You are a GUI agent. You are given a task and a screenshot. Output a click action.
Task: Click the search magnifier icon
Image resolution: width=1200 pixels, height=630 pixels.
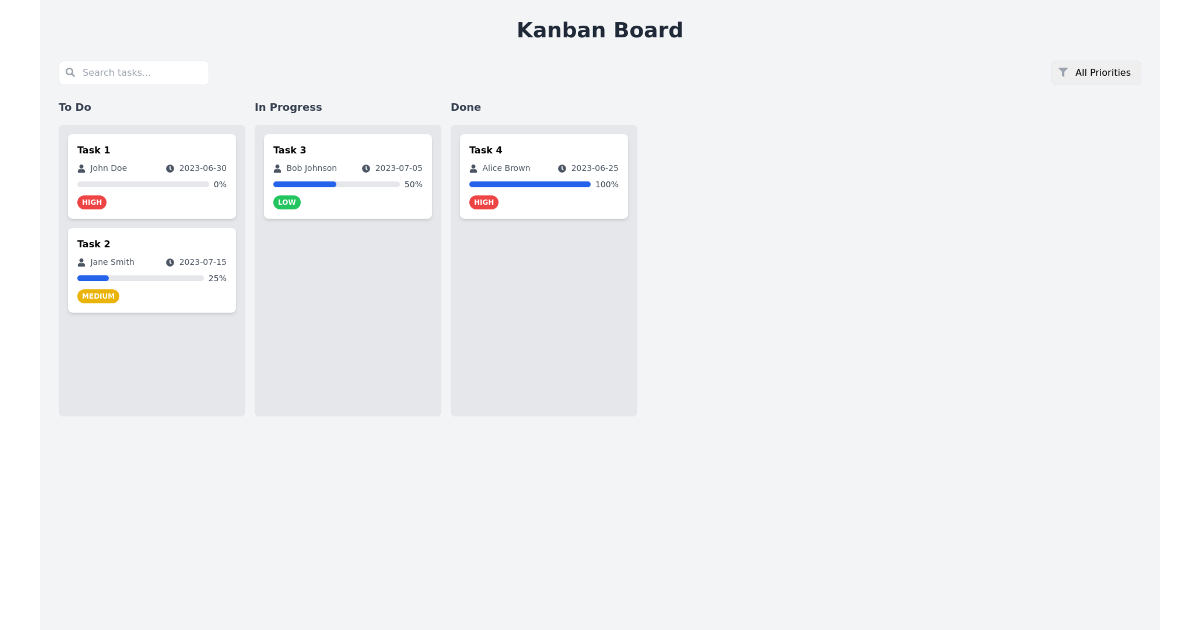(69, 72)
